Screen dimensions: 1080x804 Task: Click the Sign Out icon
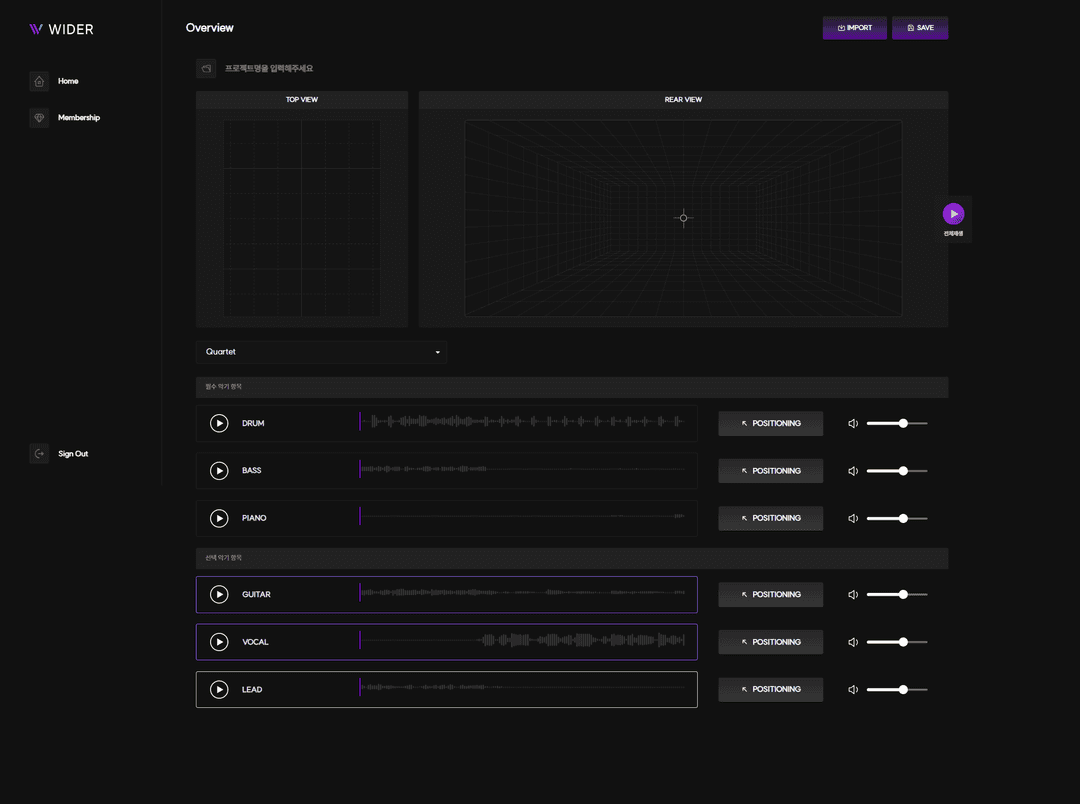pyautogui.click(x=39, y=454)
